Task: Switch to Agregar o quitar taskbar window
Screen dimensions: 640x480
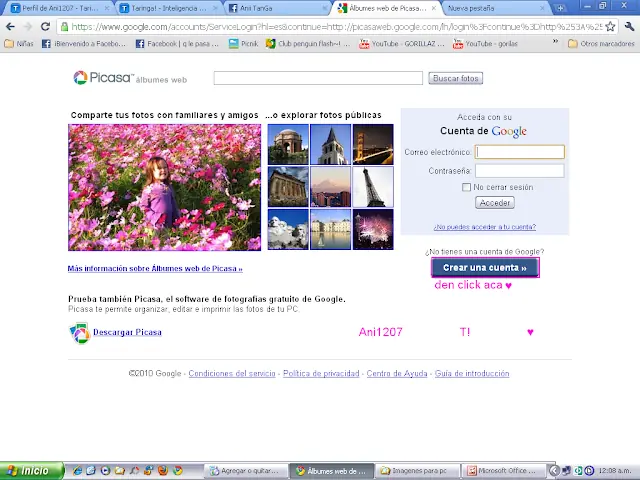Action: pyautogui.click(x=246, y=471)
